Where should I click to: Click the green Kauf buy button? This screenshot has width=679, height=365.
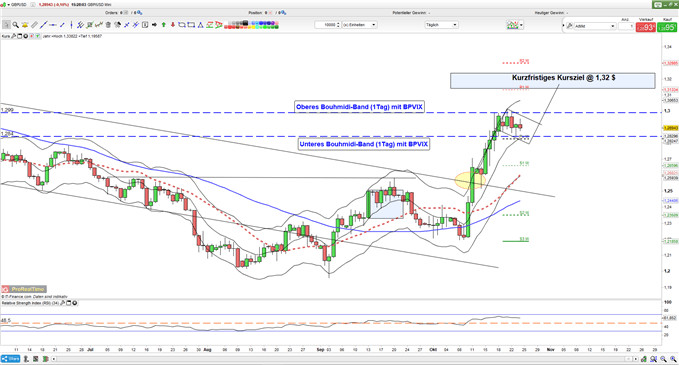(667, 27)
